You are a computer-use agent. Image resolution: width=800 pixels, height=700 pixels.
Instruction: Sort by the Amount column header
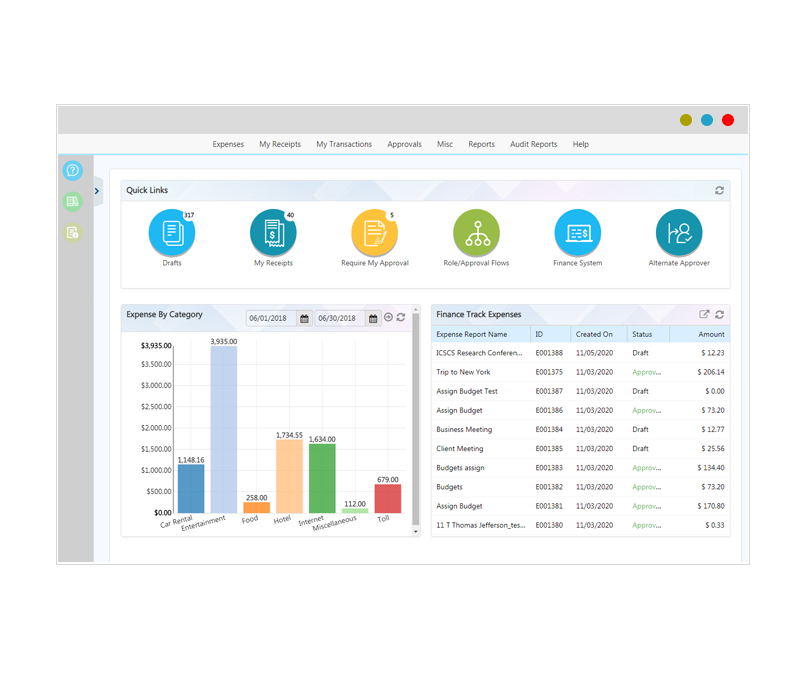coord(711,334)
